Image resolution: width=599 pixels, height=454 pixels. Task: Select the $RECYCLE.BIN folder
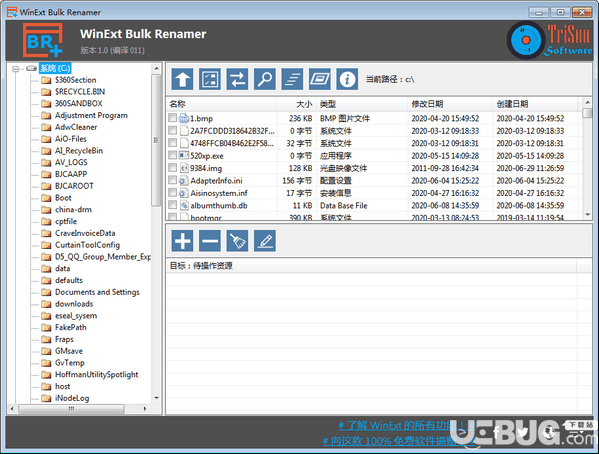[80, 92]
